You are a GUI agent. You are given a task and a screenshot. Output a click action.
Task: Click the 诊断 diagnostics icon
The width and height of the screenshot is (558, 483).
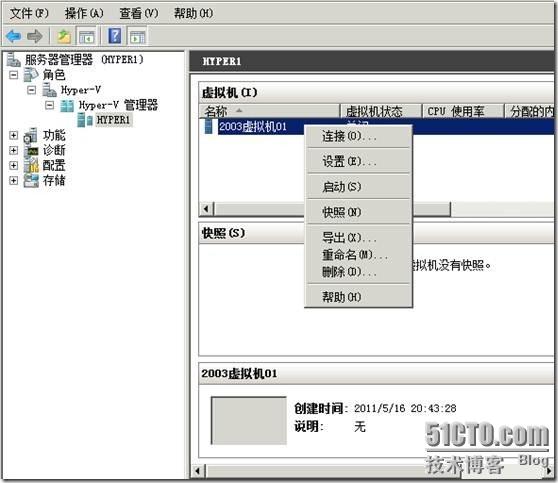pos(31,151)
